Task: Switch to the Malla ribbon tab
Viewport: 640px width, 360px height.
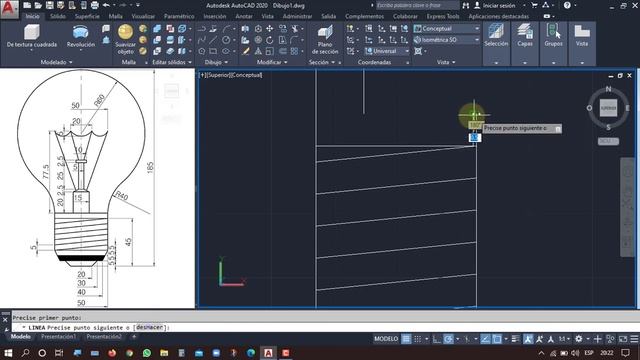Action: (116, 16)
